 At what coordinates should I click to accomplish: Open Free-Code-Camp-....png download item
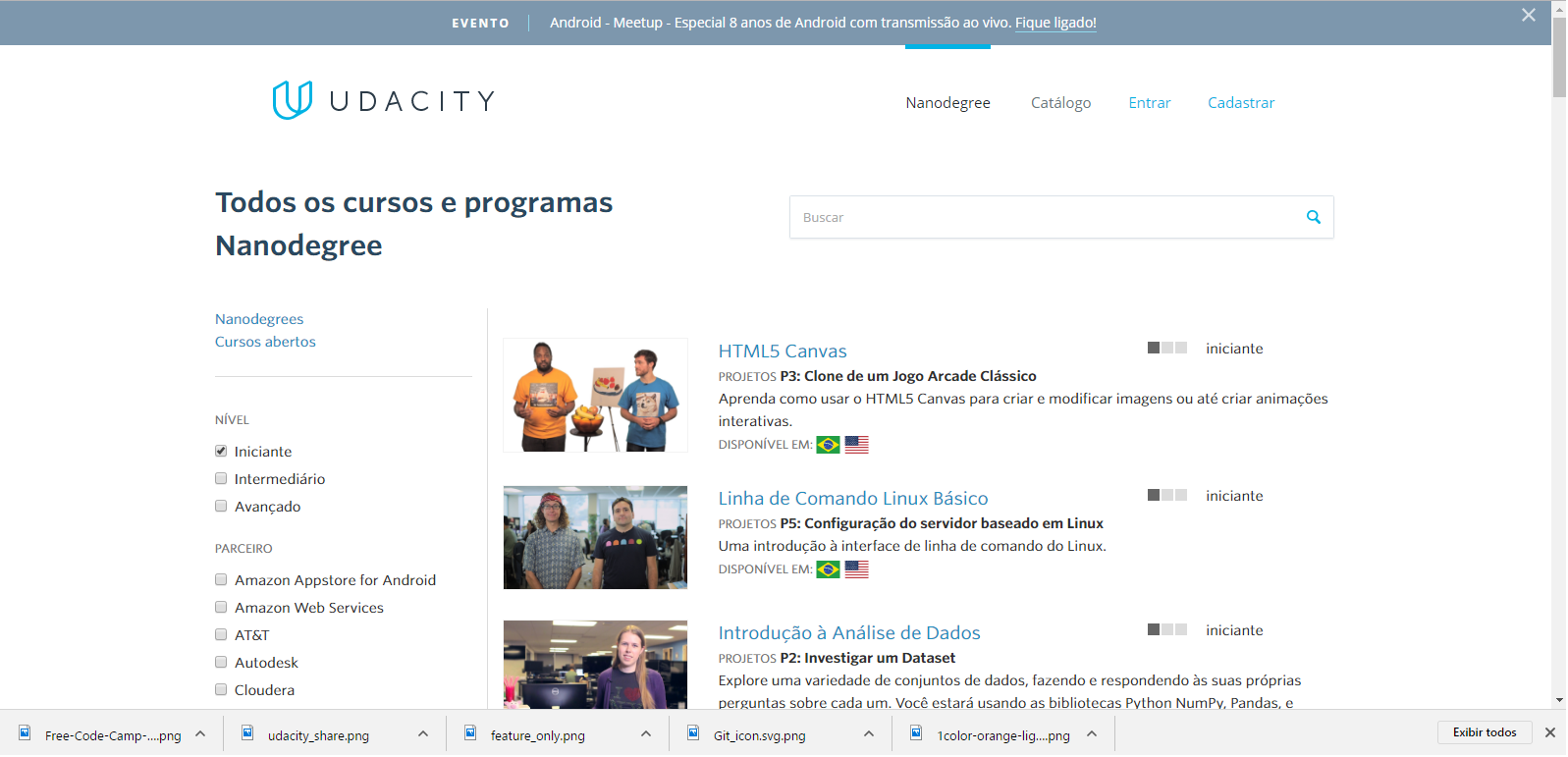click(x=113, y=735)
